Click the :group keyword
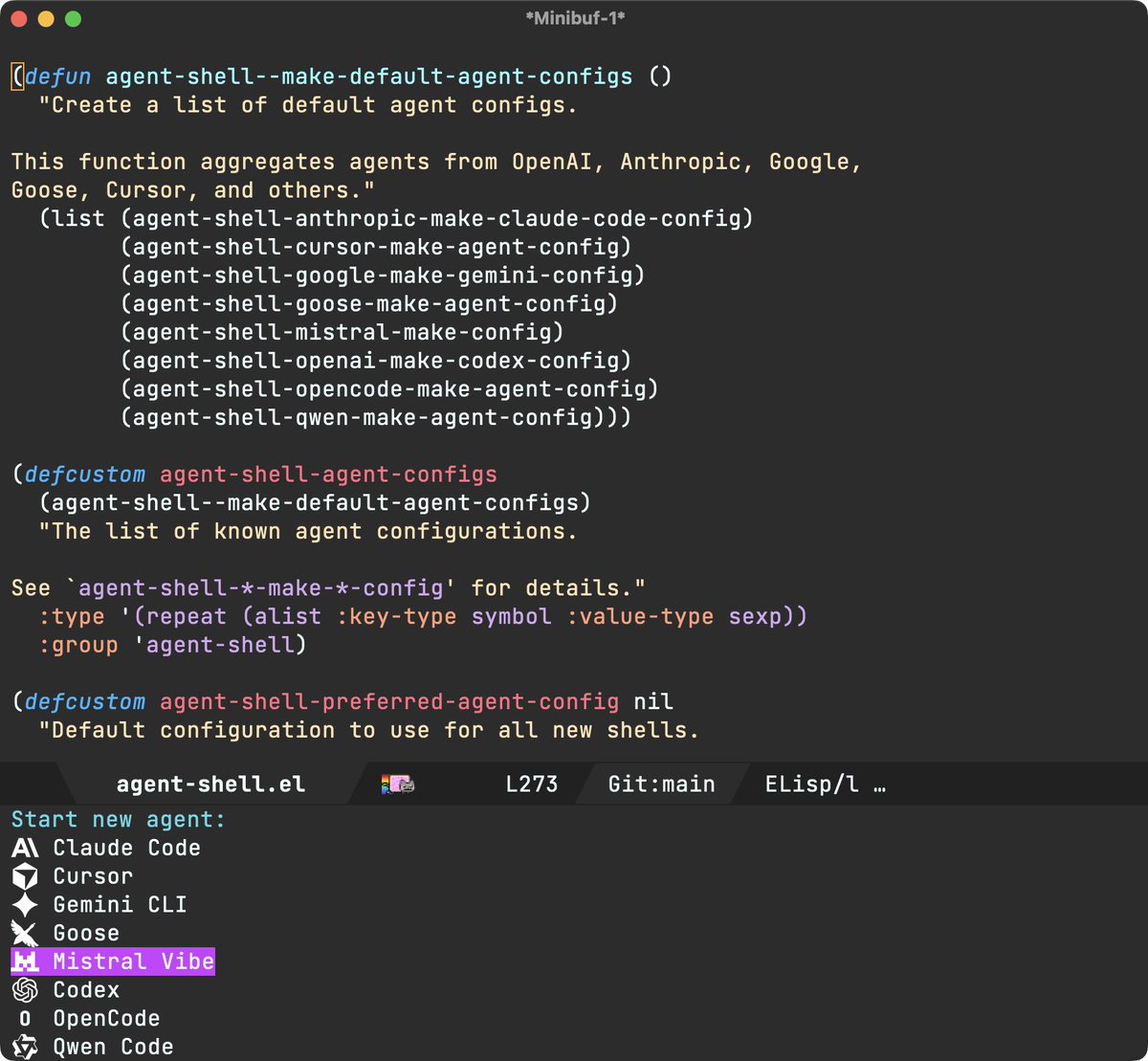The width and height of the screenshot is (1148, 1061). (78, 646)
